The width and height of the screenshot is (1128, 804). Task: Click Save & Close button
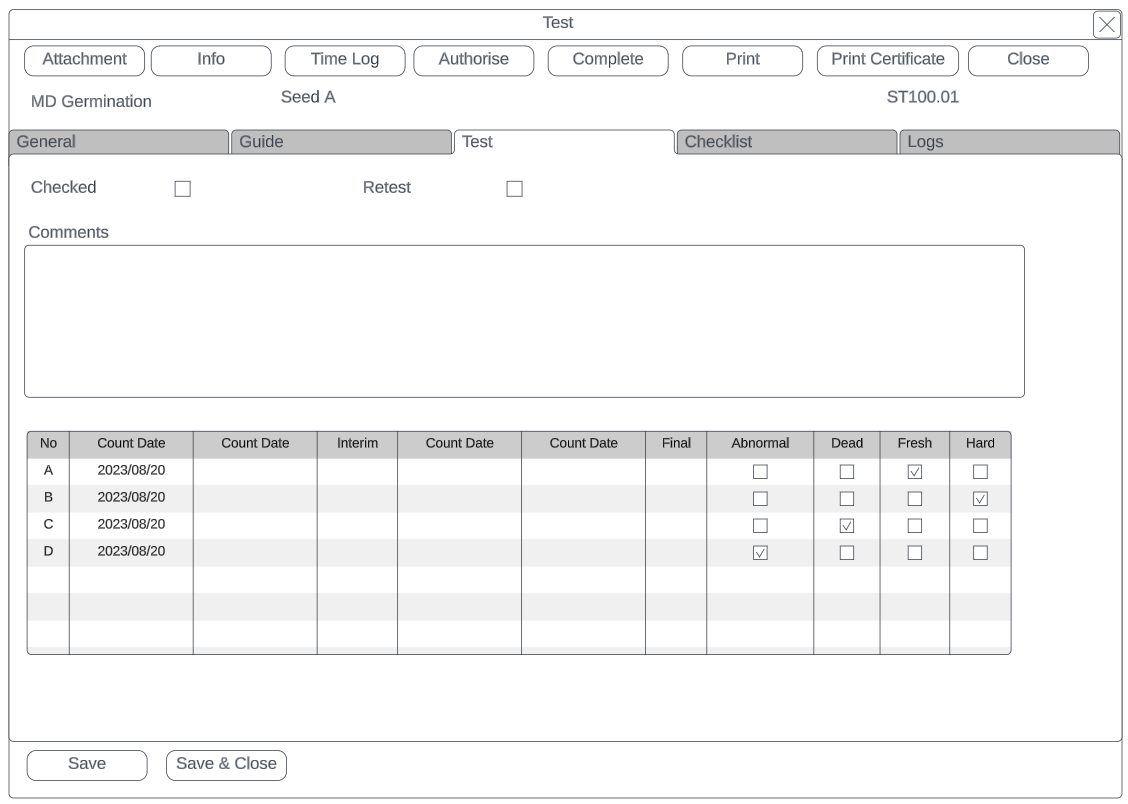226,764
